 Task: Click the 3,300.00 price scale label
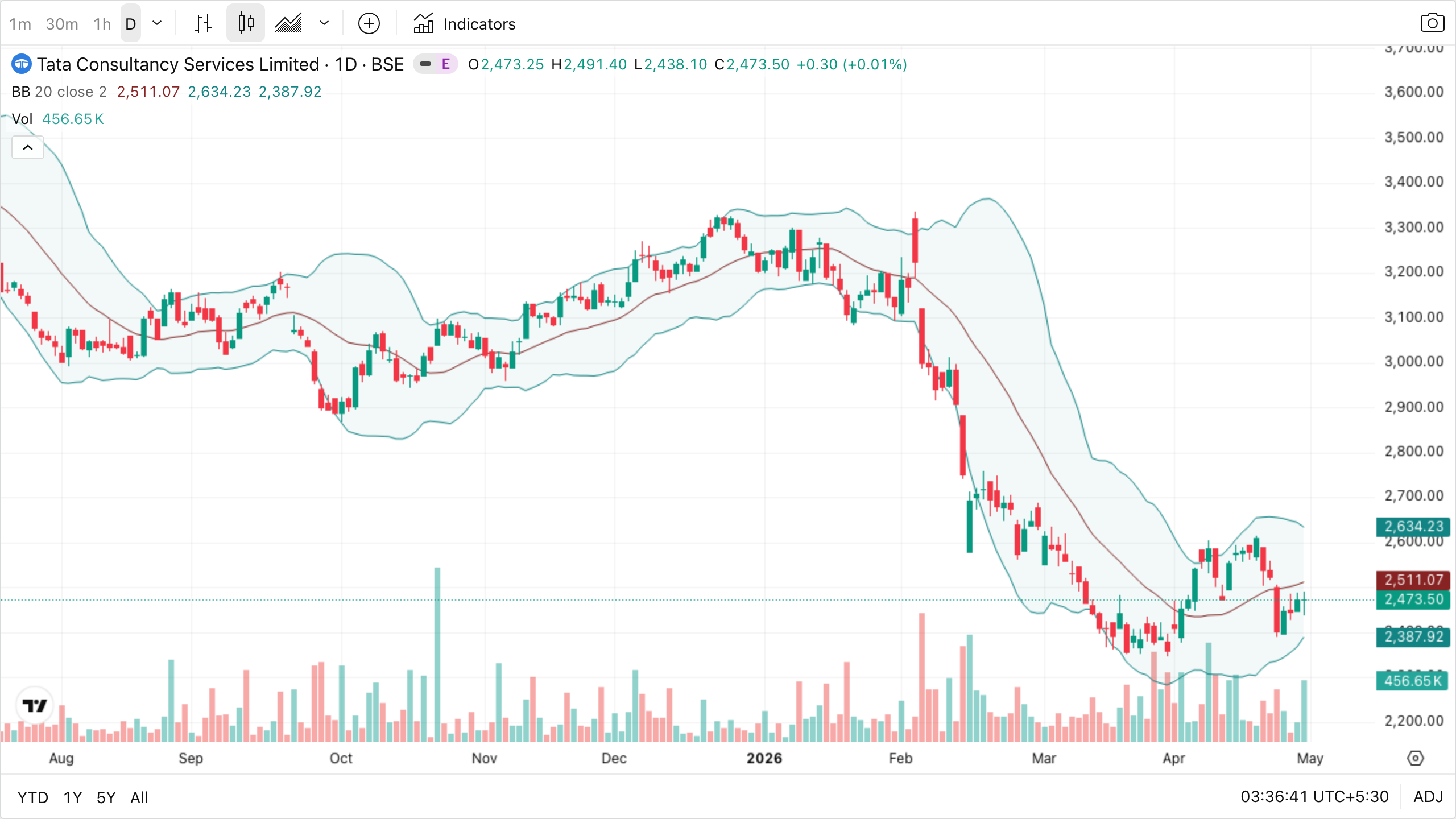coord(1414,227)
